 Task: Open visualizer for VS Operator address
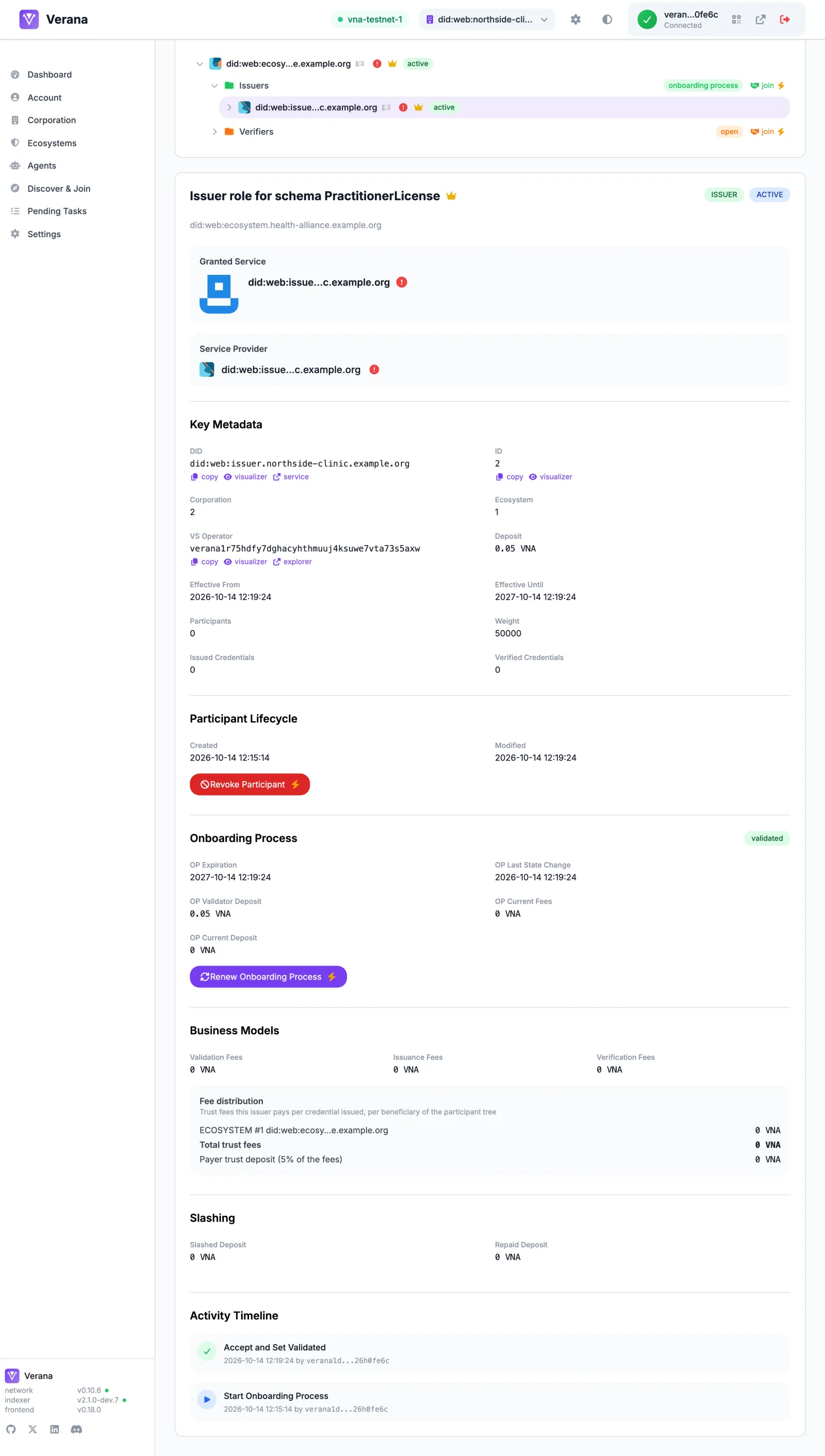(245, 562)
